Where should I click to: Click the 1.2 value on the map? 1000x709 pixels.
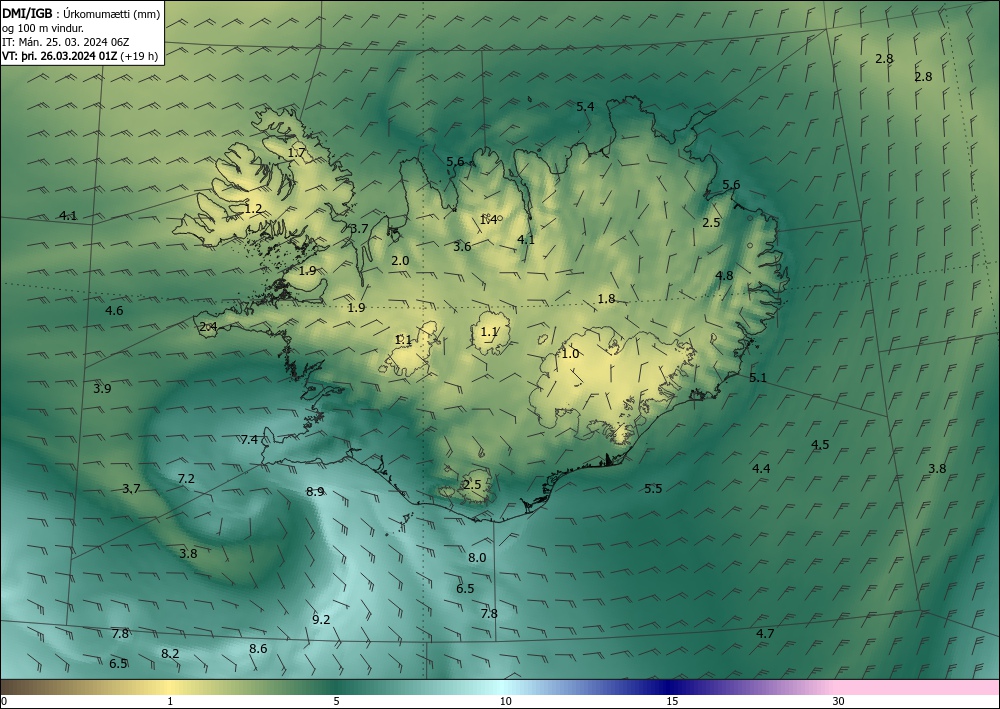pos(253,208)
